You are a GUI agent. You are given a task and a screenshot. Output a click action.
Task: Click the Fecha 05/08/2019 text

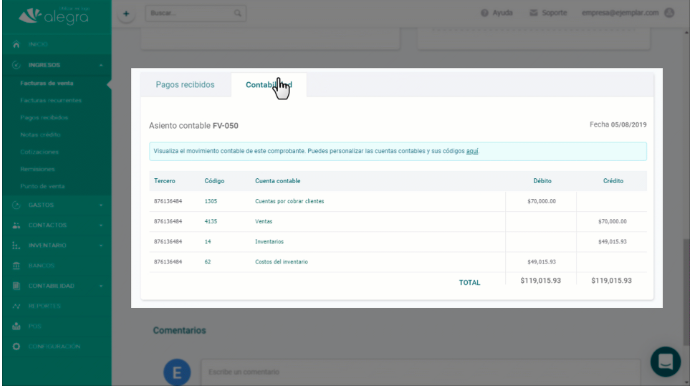[x=618, y=125]
